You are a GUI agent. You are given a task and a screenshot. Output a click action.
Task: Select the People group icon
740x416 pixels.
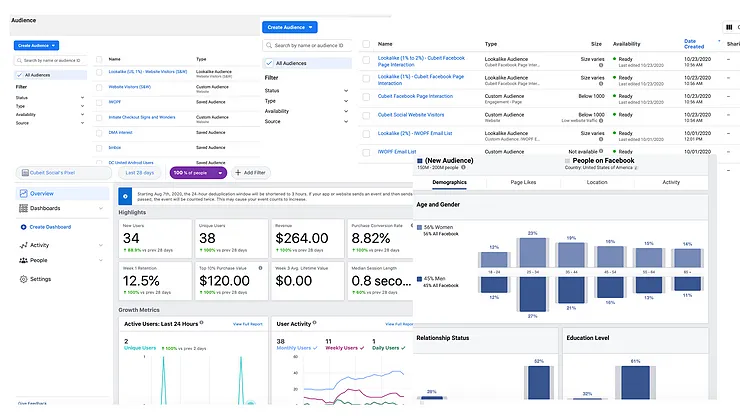click(x=23, y=260)
